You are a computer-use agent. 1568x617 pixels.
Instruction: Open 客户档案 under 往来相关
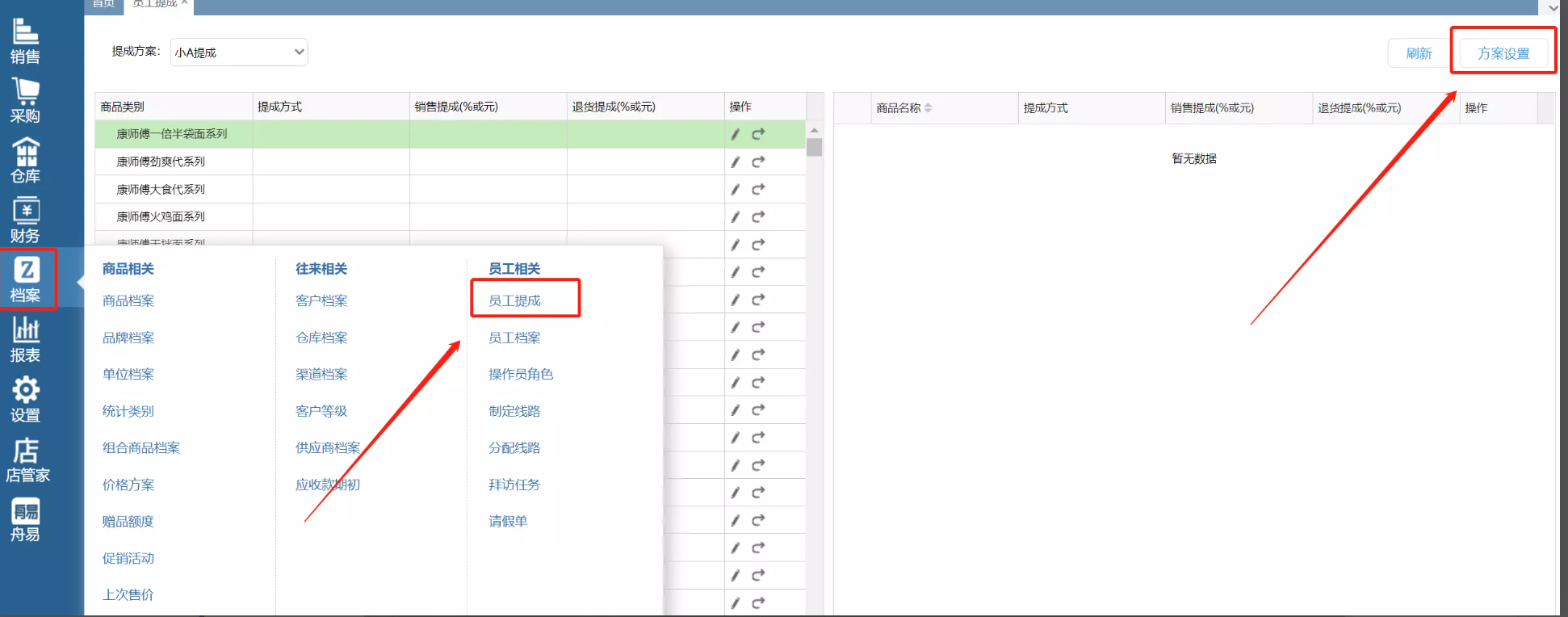[x=321, y=300]
